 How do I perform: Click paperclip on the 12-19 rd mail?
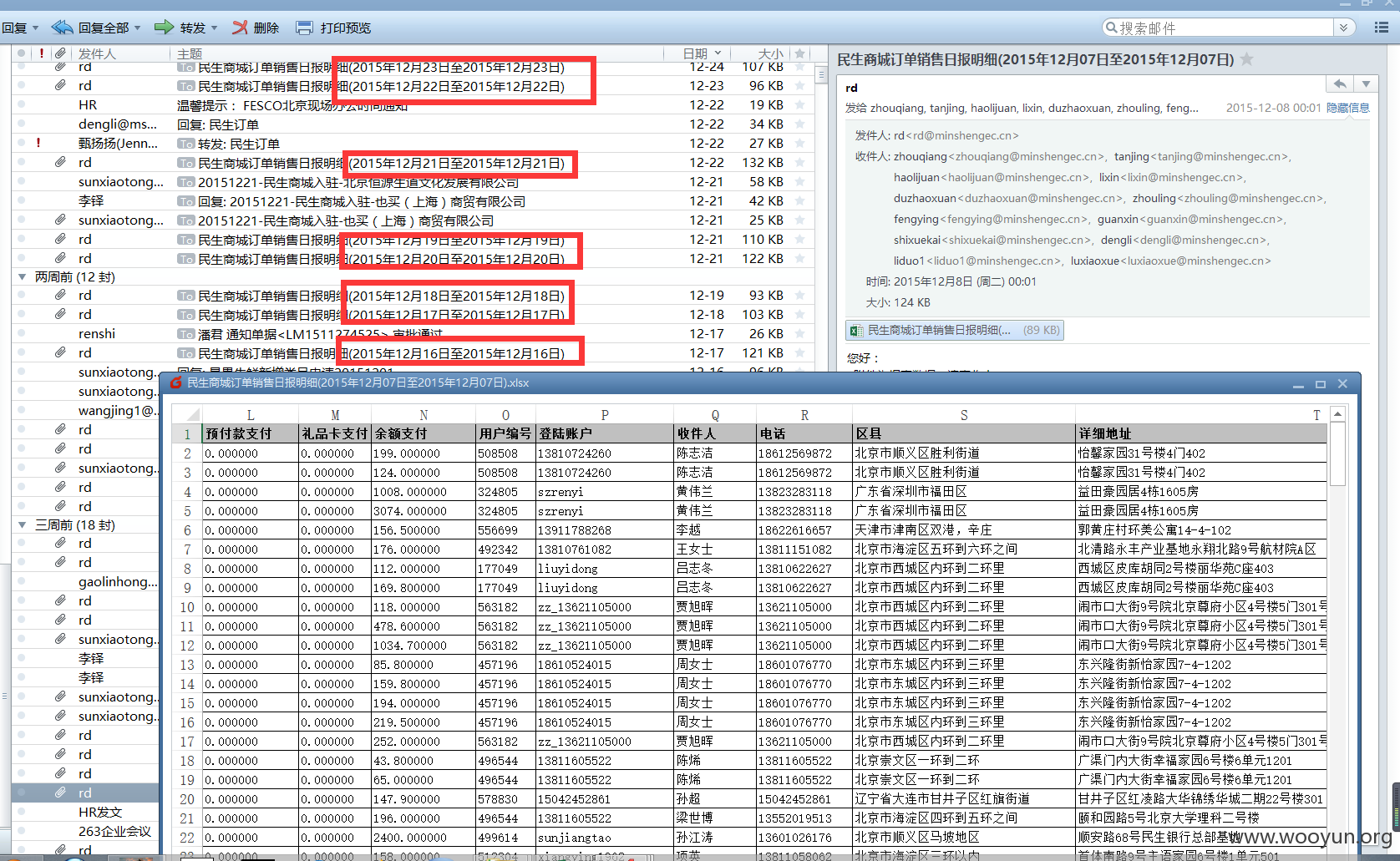click(60, 295)
